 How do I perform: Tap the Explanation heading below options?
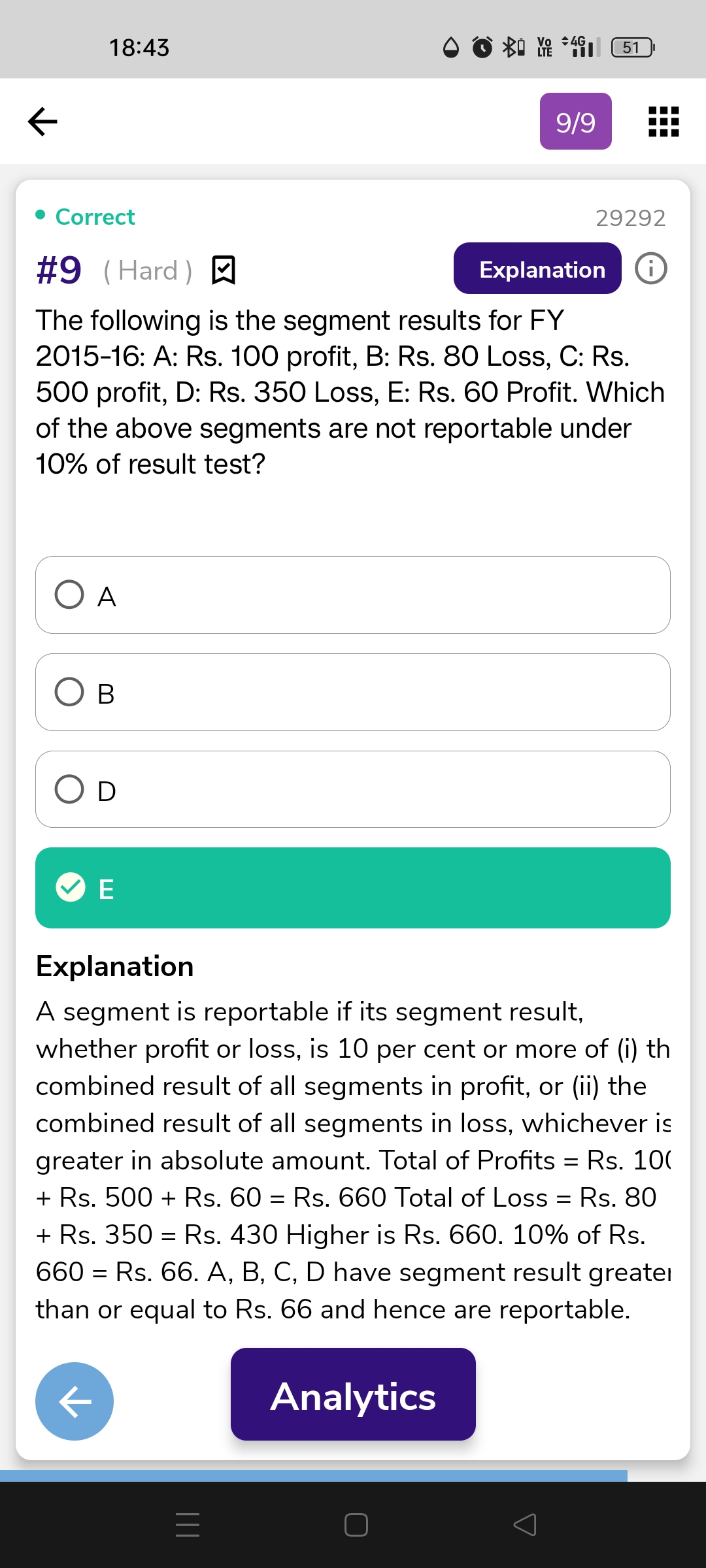pos(115,966)
